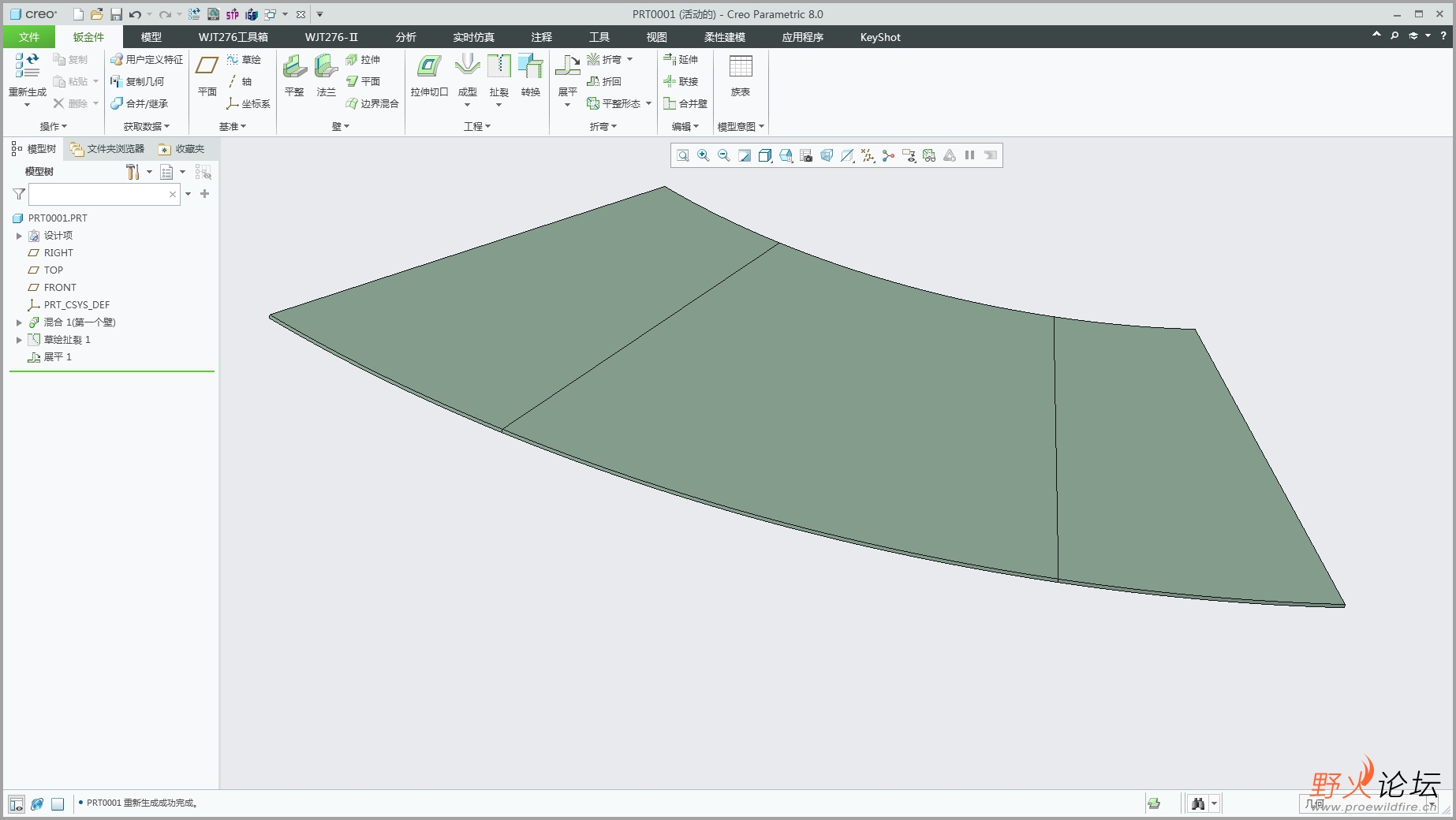Toggle Datum Display Filters icon in graphics toolbar

[868, 155]
